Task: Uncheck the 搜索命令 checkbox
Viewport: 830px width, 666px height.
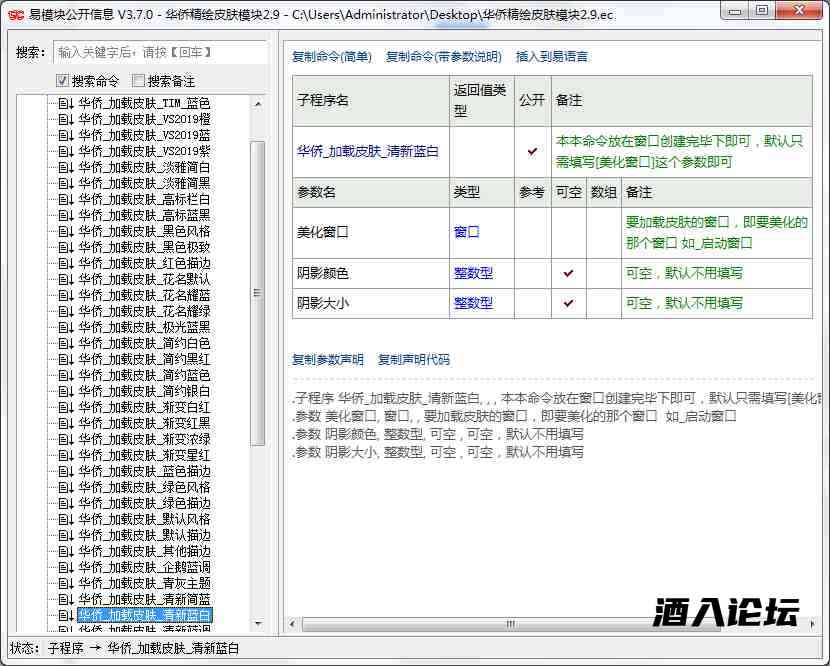Action: [62, 81]
